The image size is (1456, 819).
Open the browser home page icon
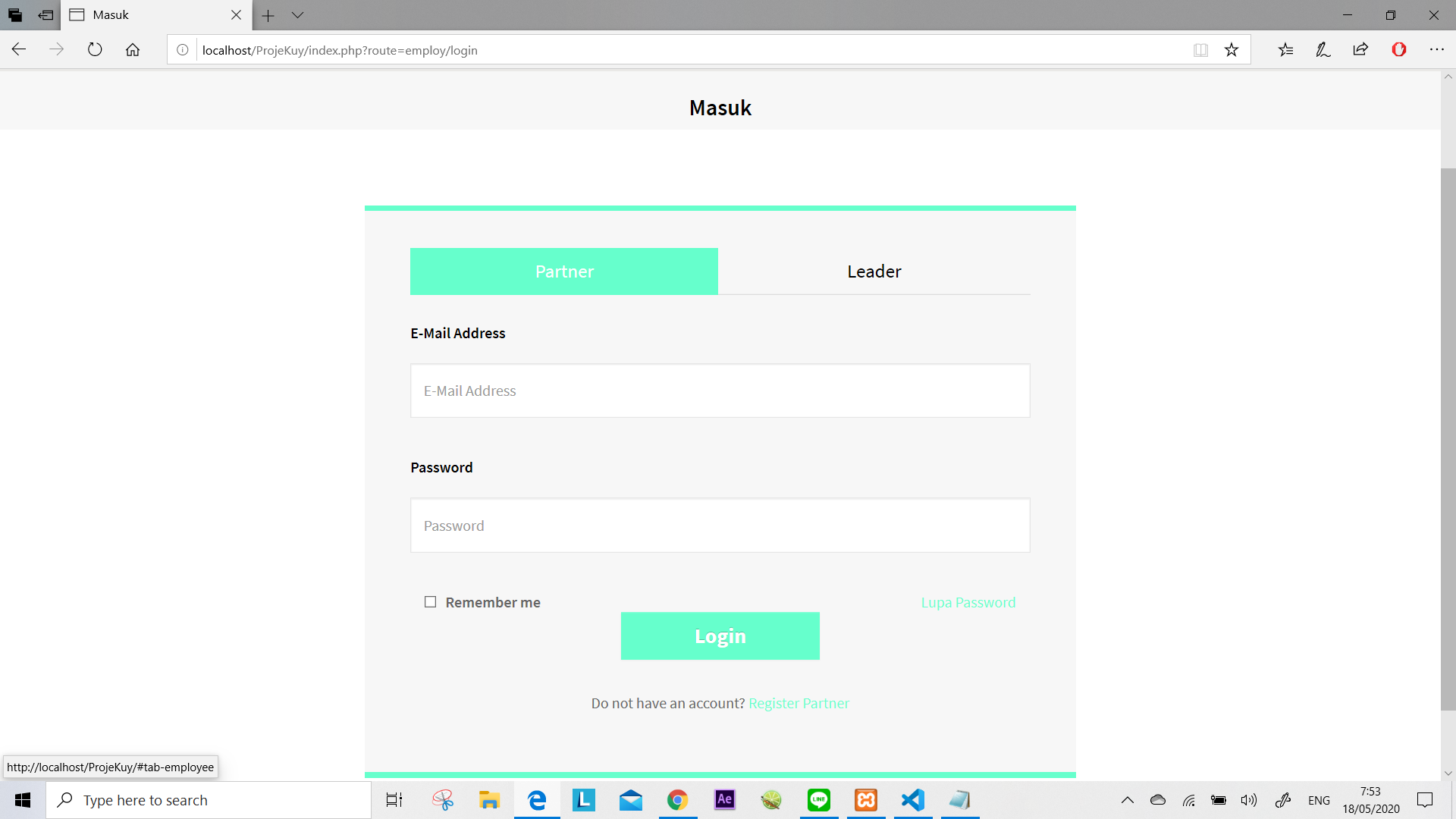click(133, 50)
